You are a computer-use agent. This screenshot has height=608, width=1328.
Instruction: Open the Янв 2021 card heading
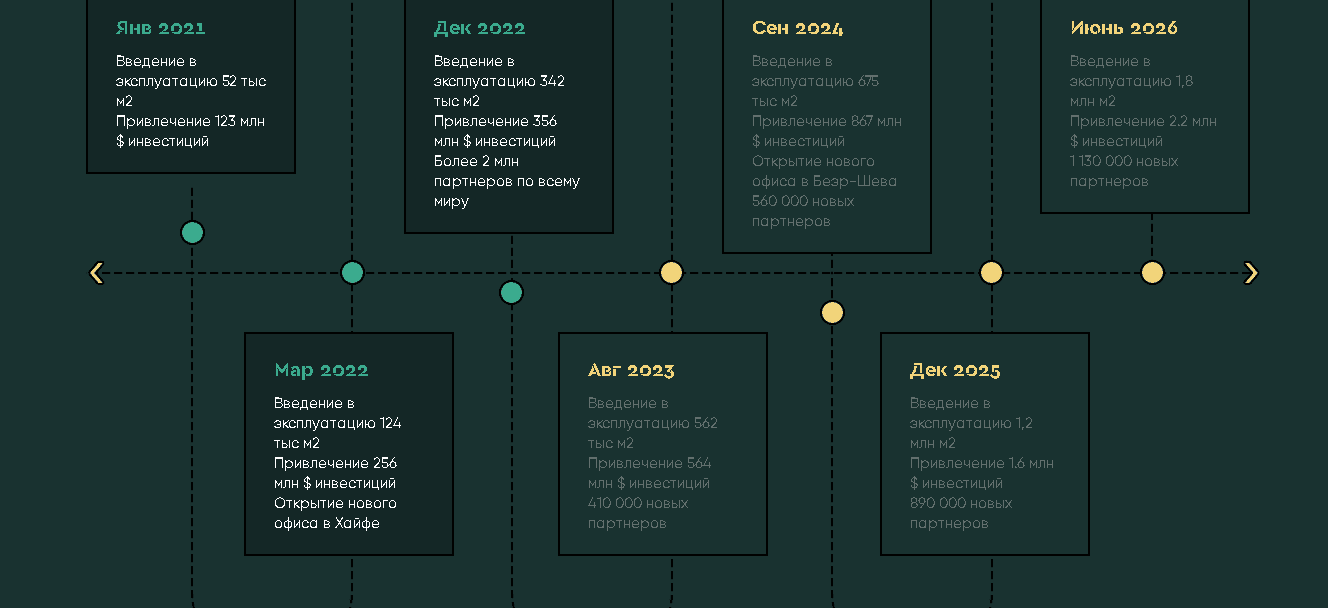point(160,28)
